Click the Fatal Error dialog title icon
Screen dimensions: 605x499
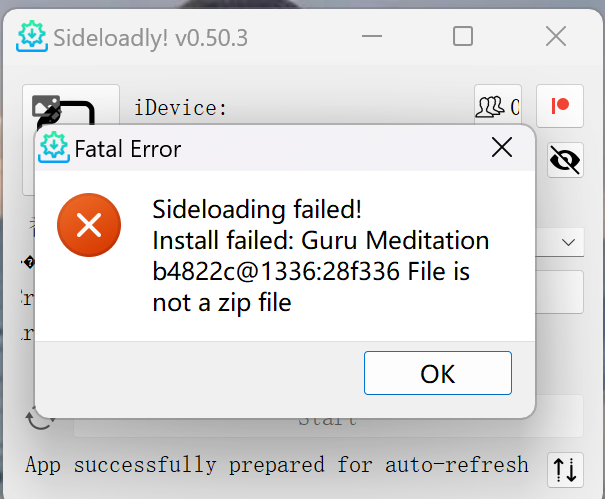pos(52,149)
